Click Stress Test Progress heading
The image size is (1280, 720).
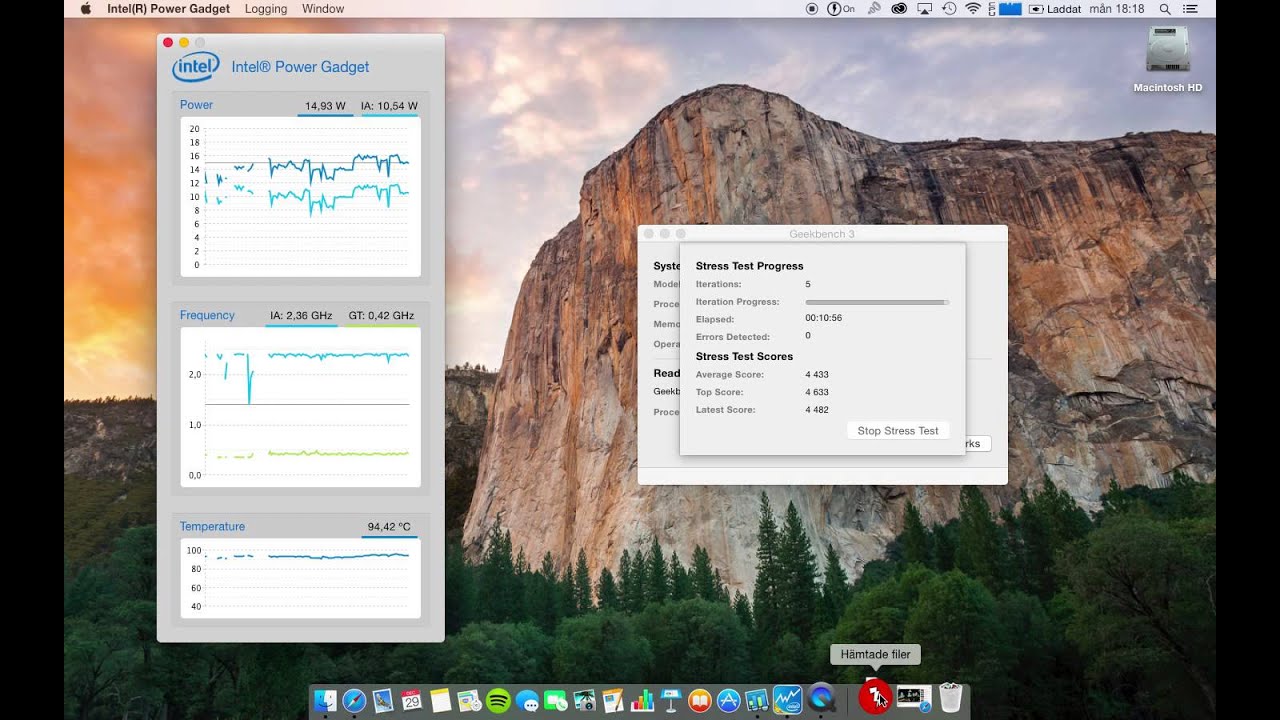point(749,266)
